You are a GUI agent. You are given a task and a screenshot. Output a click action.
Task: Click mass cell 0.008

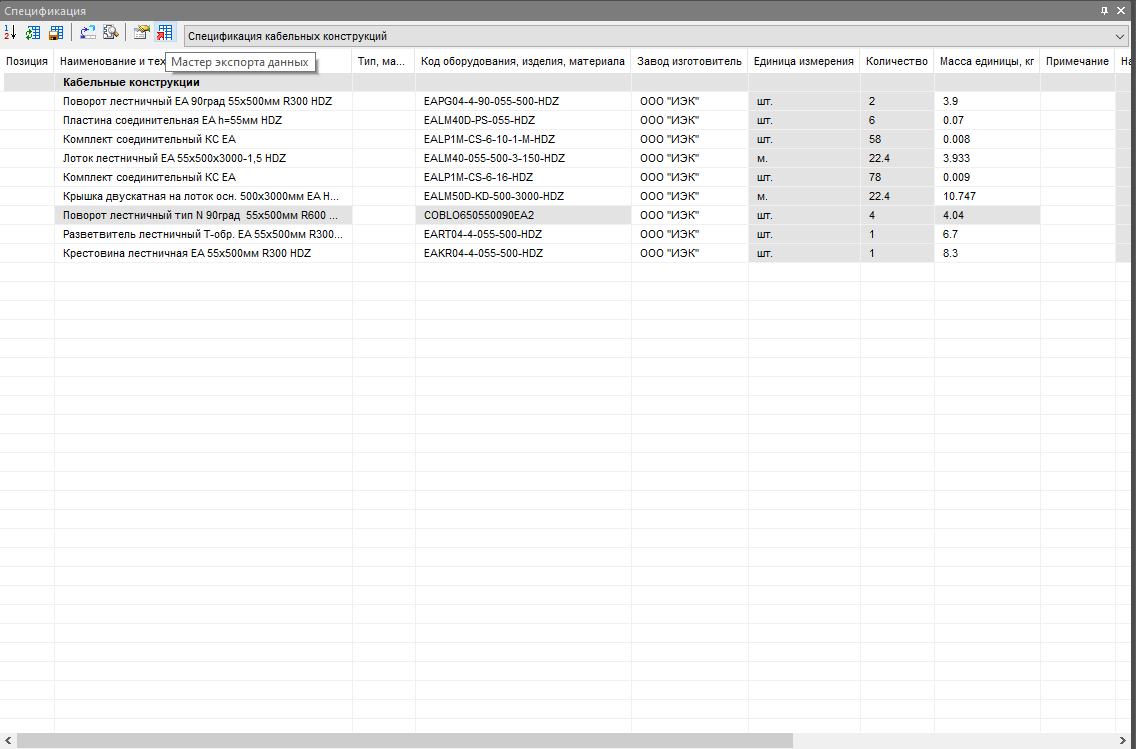[x=987, y=139]
